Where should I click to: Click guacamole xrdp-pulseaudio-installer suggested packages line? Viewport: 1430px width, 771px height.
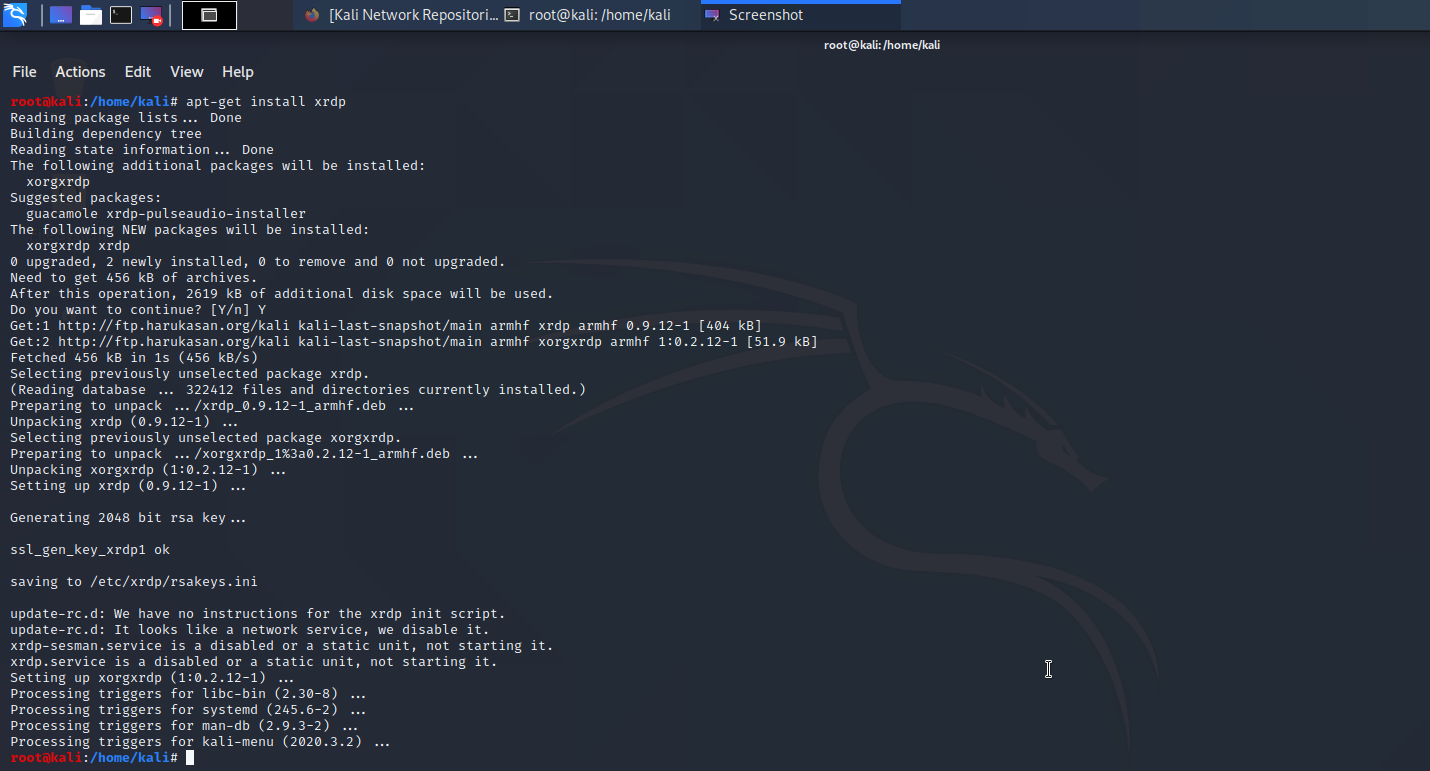click(166, 214)
